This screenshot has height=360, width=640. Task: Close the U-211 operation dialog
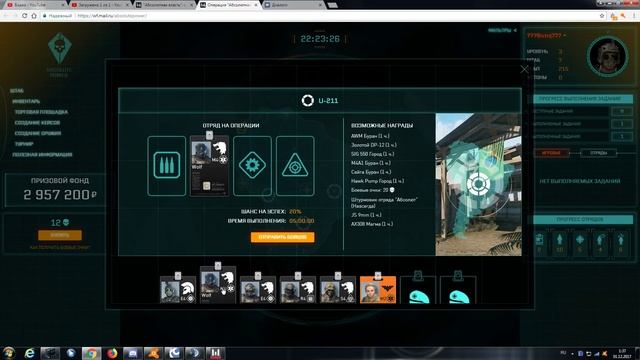pyautogui.click(x=524, y=69)
